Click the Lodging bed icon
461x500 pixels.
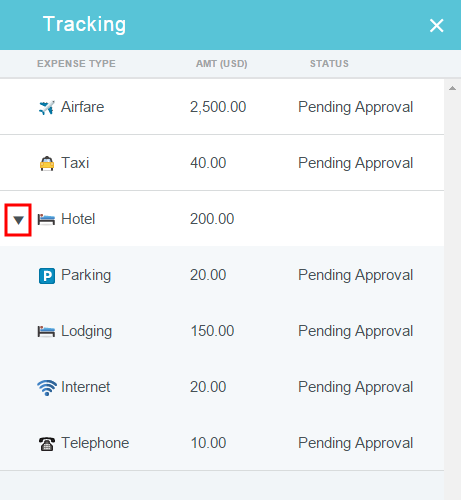click(x=46, y=331)
